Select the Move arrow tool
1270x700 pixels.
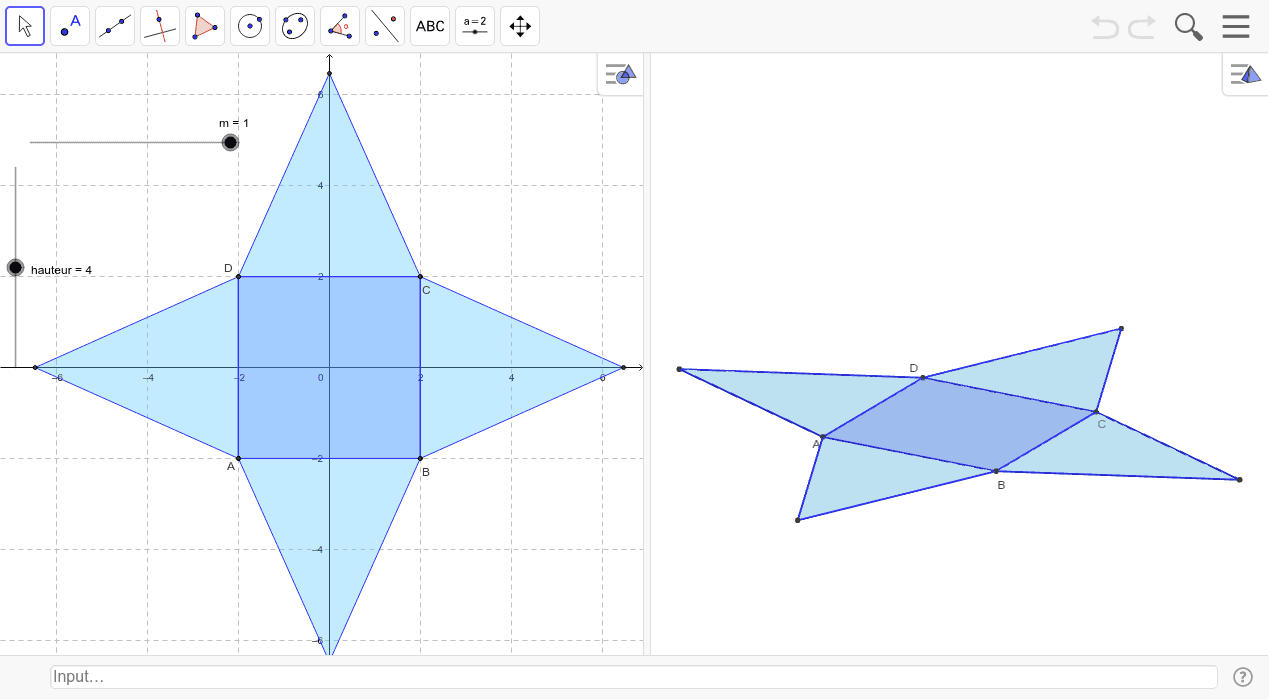25,26
